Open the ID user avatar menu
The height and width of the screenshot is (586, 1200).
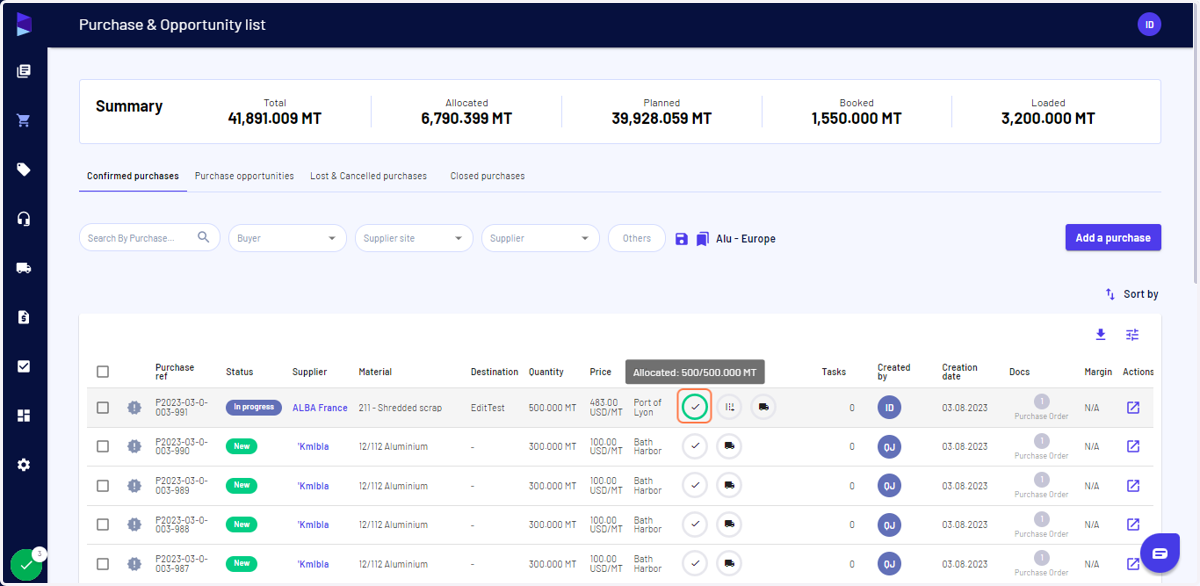tap(1149, 25)
